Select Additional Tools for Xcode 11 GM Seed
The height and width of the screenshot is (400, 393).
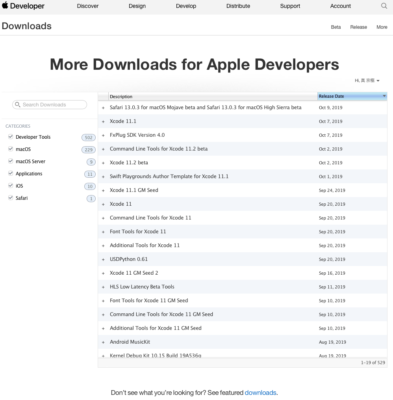point(156,328)
